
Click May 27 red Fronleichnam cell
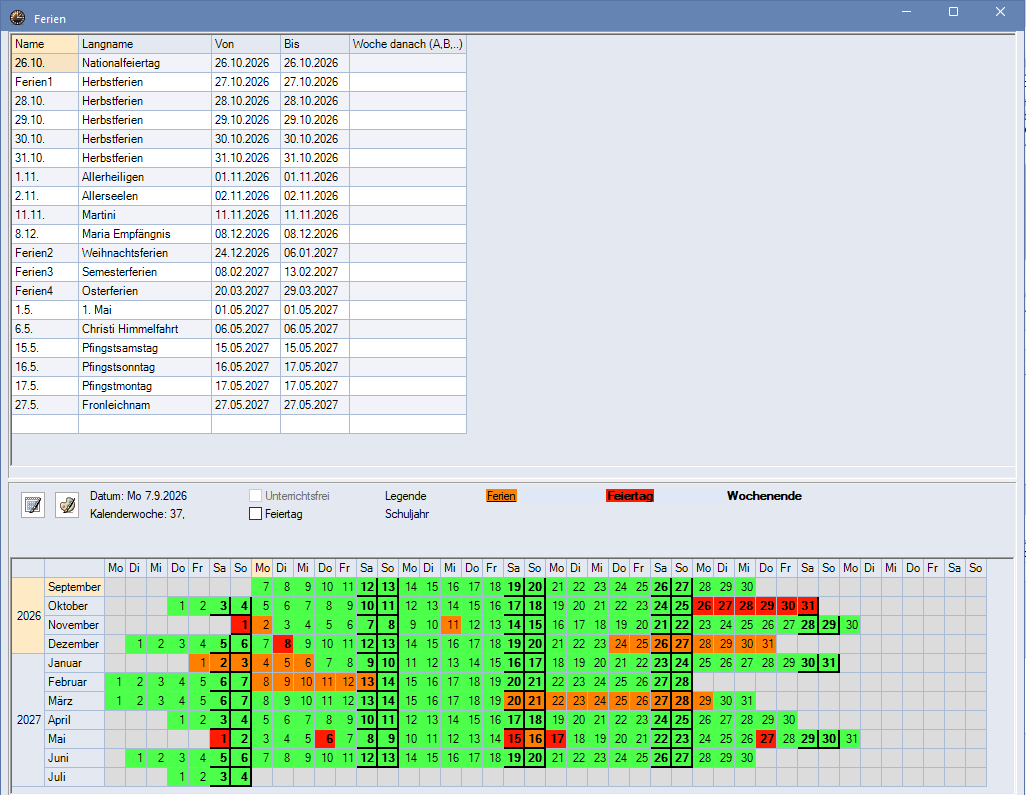pos(766,739)
